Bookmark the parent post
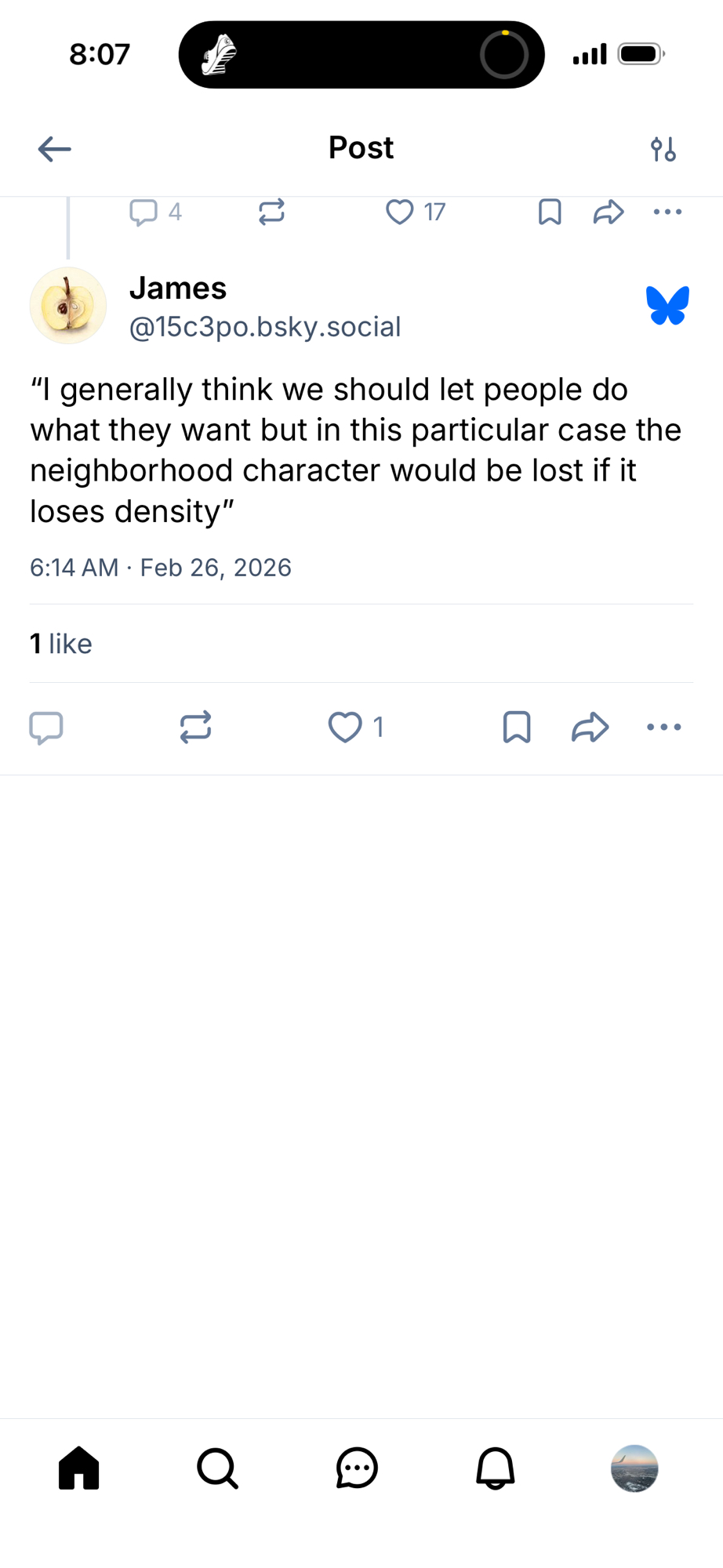The height and width of the screenshot is (1568, 723). click(550, 212)
